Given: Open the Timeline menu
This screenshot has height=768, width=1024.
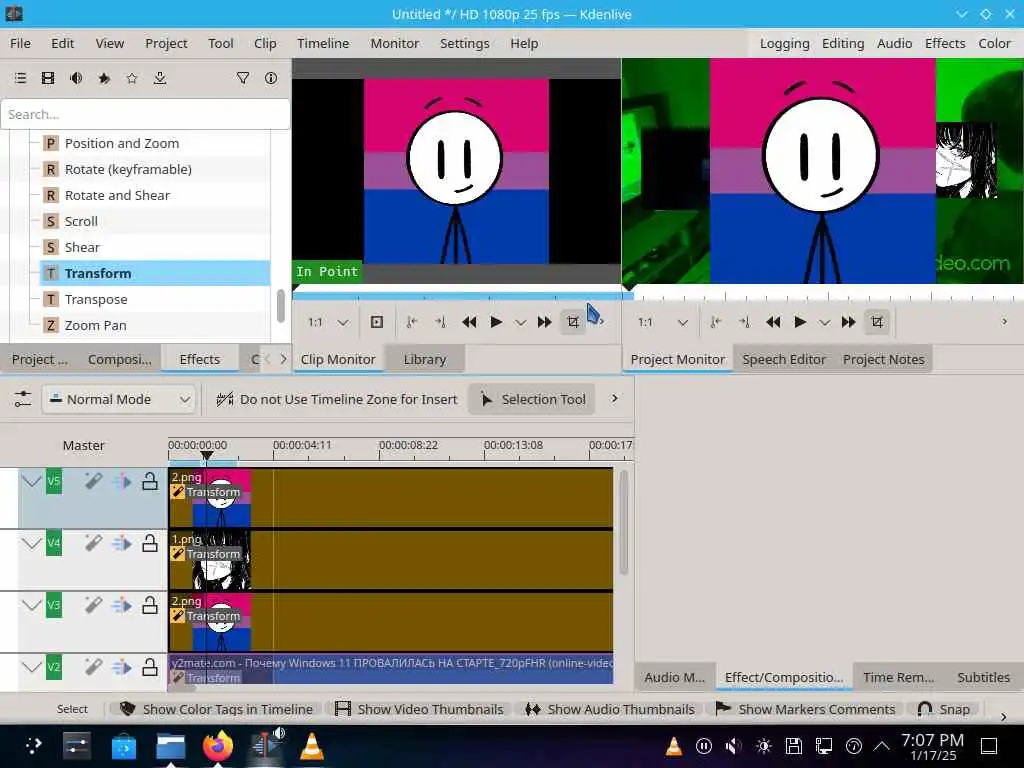Looking at the screenshot, I should pyautogui.click(x=323, y=43).
